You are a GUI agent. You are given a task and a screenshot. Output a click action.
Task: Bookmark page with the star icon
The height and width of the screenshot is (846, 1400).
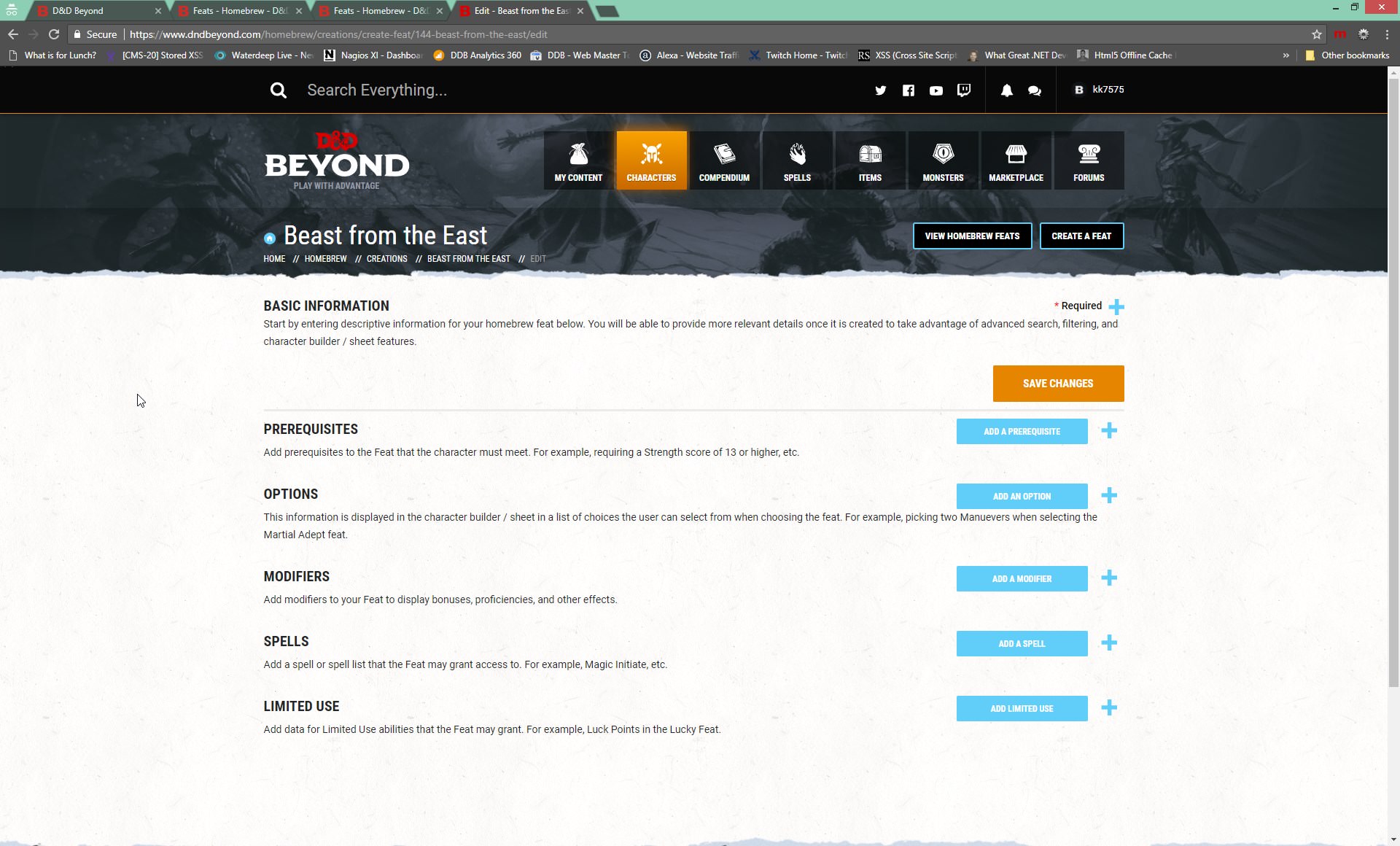[x=1317, y=34]
